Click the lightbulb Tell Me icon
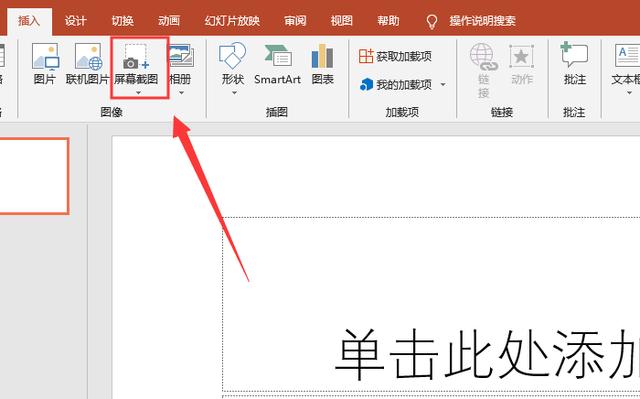640x399 pixels. [432, 21]
